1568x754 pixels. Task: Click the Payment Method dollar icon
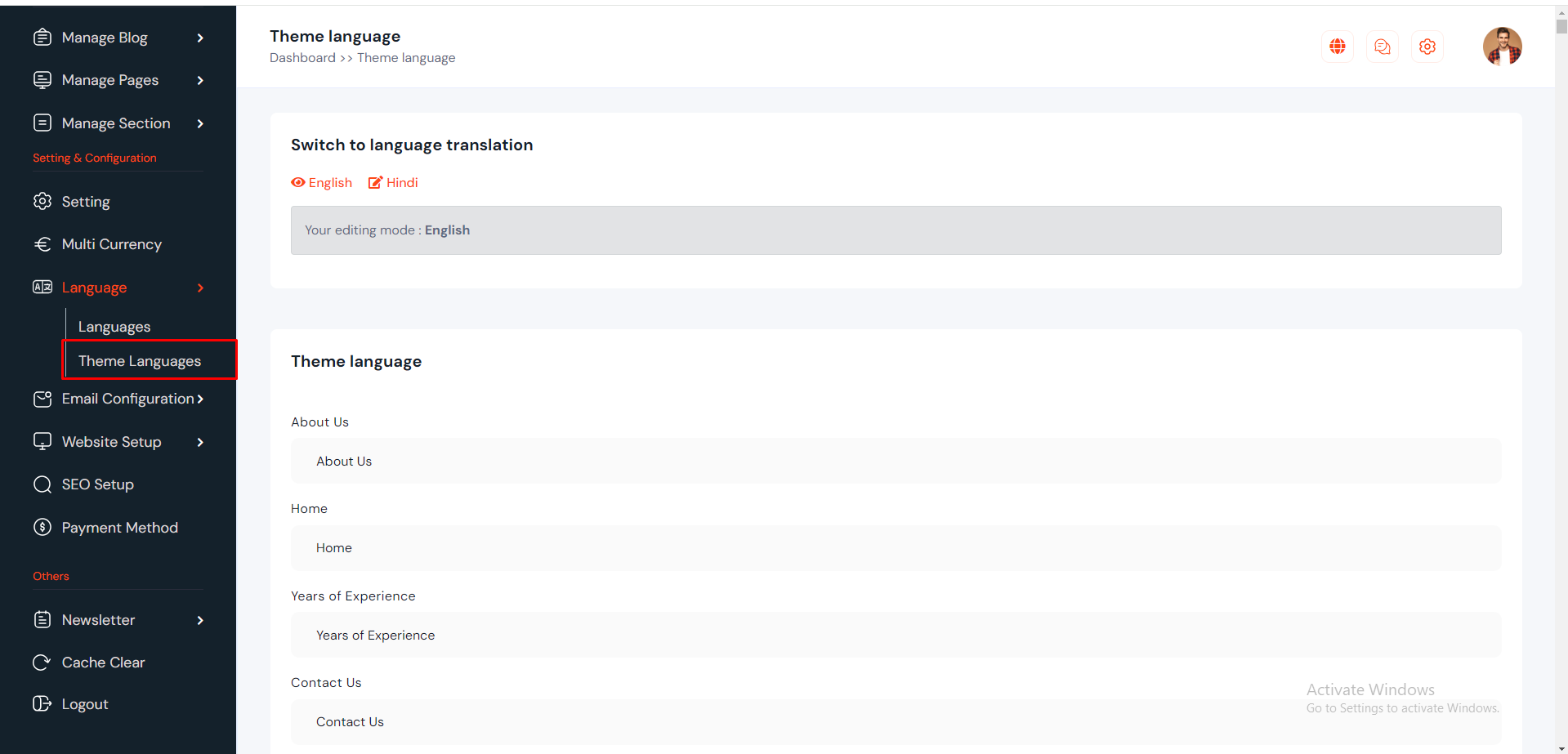click(x=42, y=528)
